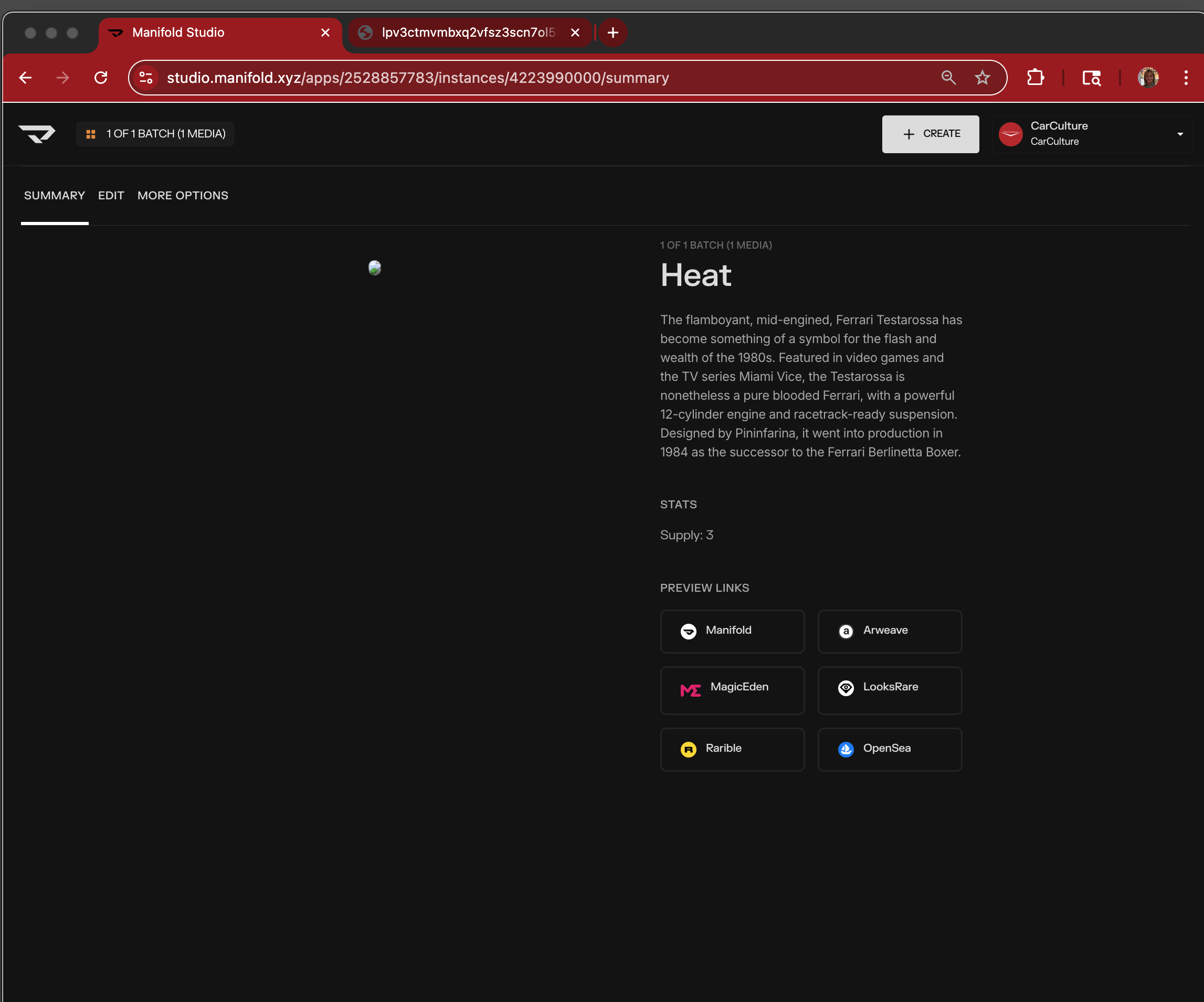Open the MagicEden preview link
The image size is (1204, 1002).
tap(732, 689)
